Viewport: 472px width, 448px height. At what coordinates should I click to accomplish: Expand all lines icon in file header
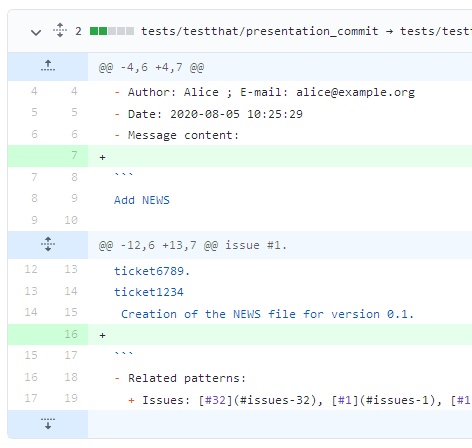tap(60, 30)
